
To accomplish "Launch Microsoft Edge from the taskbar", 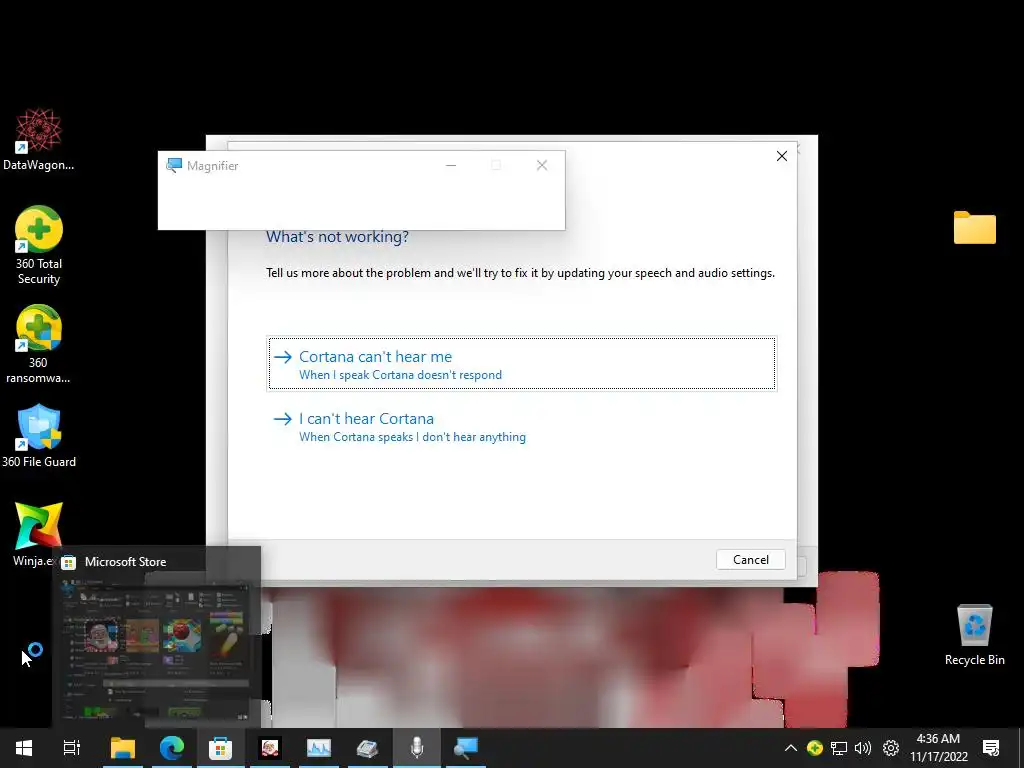I will pyautogui.click(x=172, y=748).
